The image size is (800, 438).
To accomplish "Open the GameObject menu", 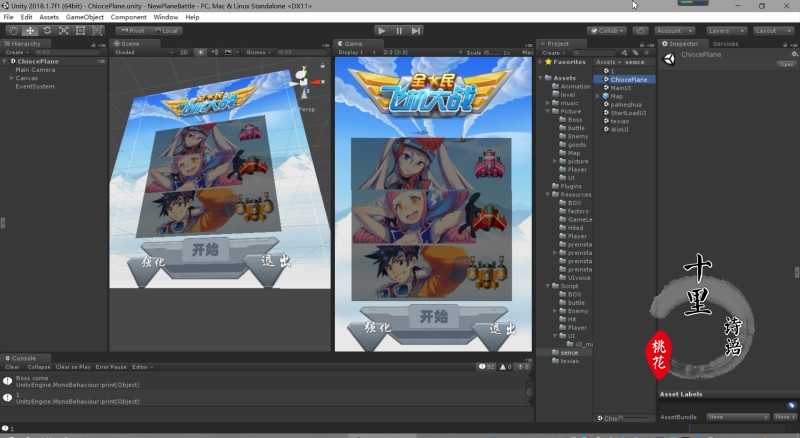I will click(85, 17).
